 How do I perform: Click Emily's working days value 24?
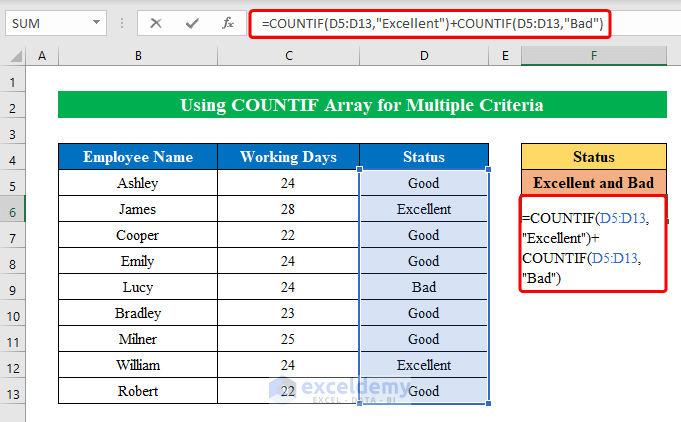pyautogui.click(x=289, y=261)
